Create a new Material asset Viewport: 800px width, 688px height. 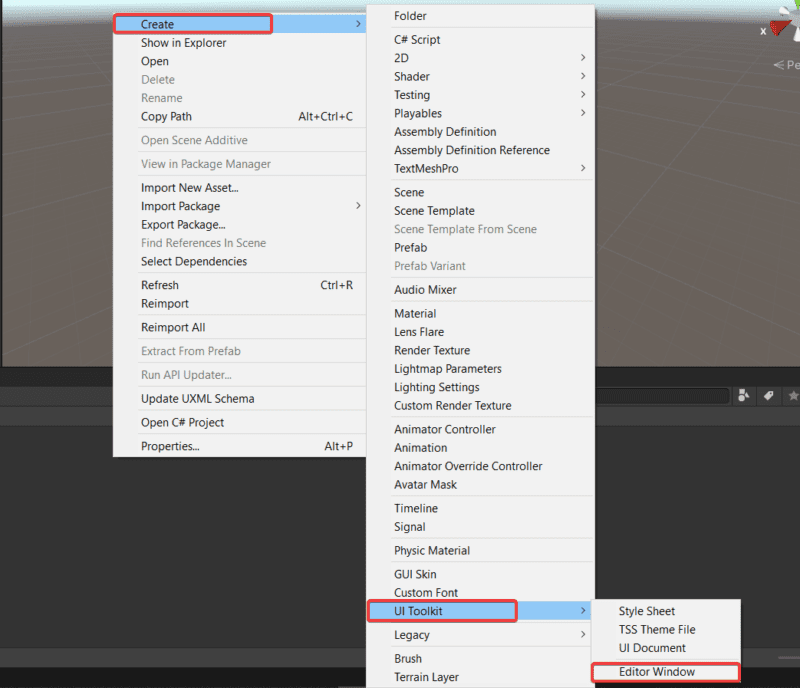click(415, 313)
